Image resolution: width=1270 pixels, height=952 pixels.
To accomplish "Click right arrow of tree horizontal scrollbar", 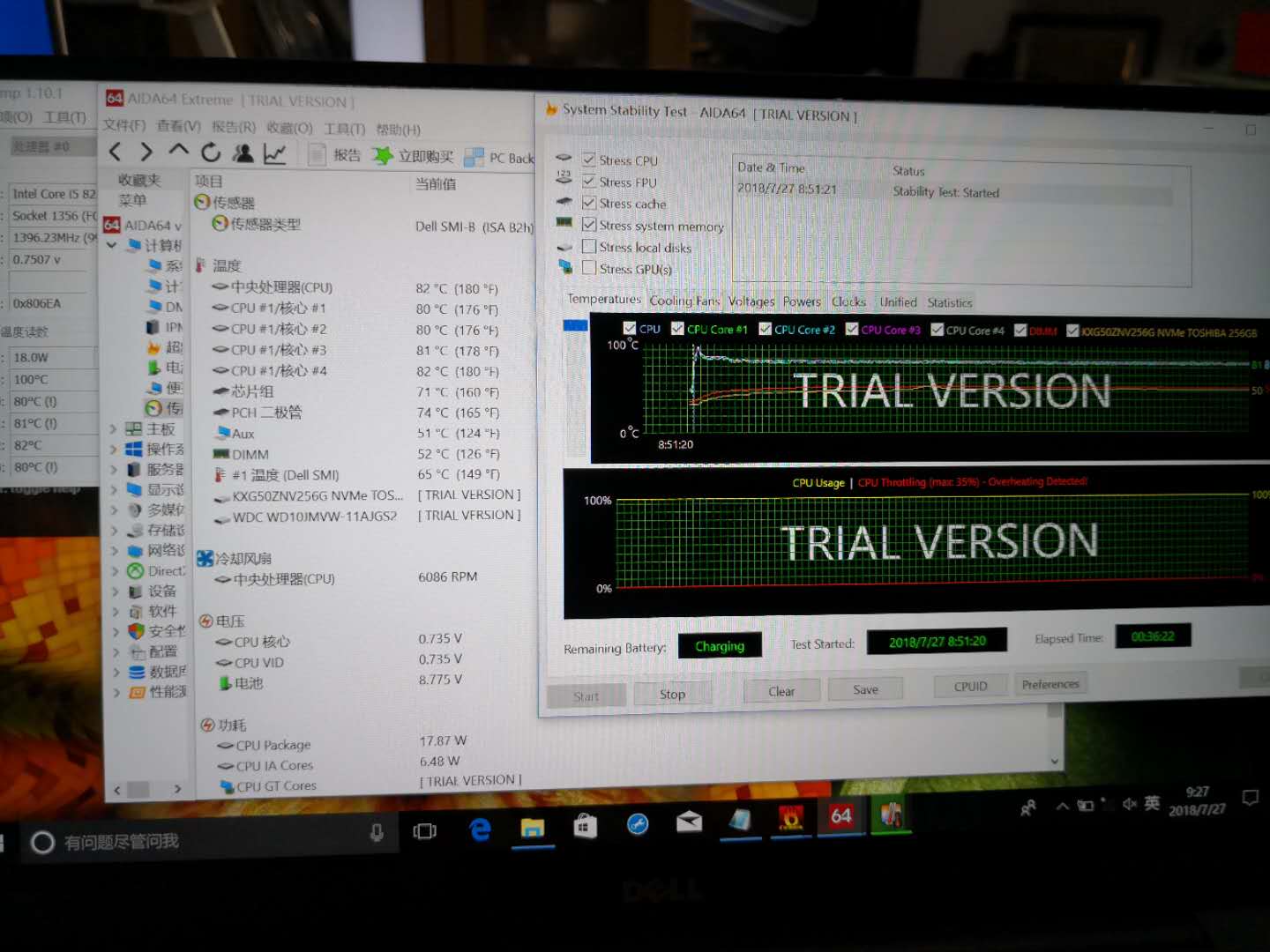I will point(177,789).
